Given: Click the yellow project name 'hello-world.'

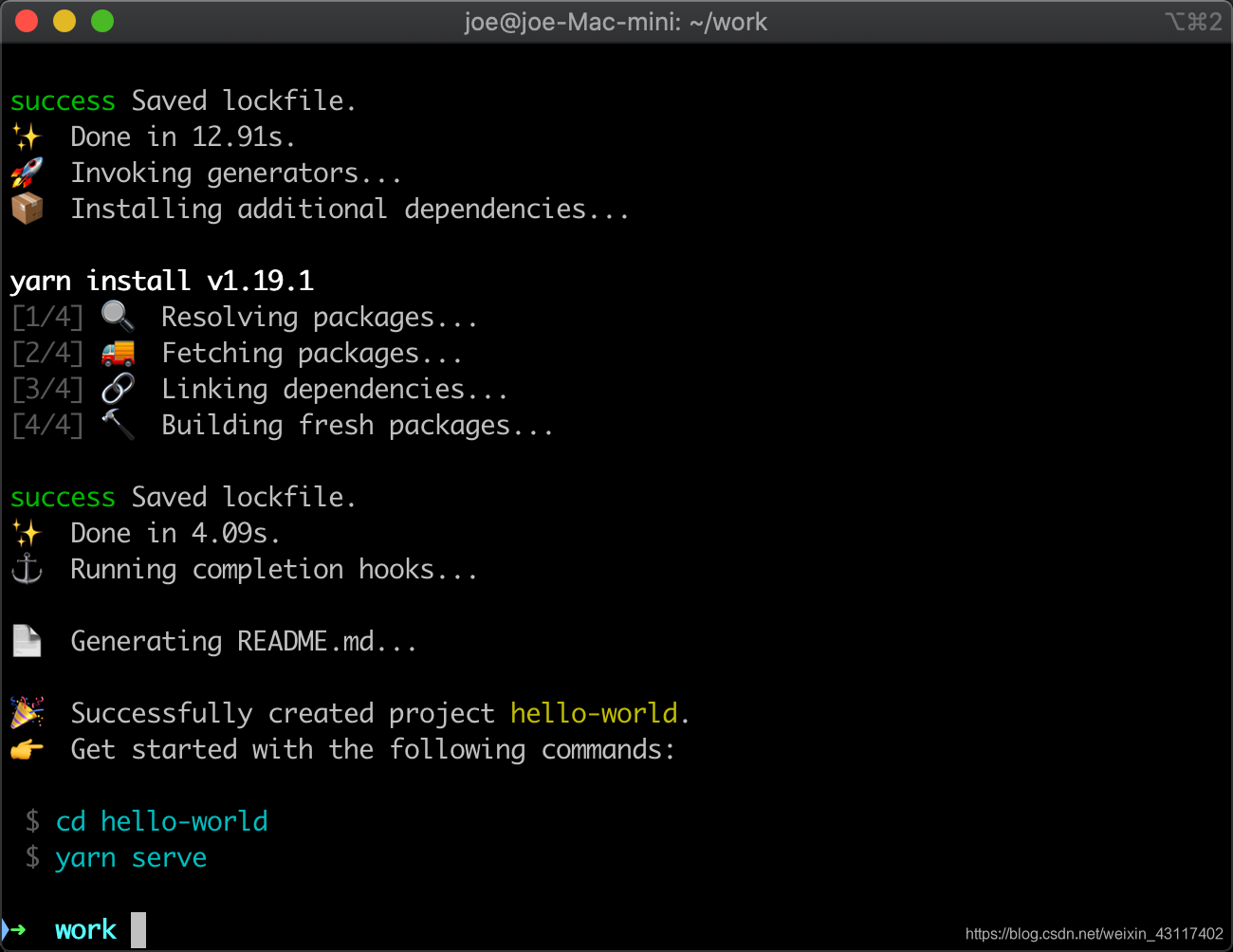Looking at the screenshot, I should (600, 713).
